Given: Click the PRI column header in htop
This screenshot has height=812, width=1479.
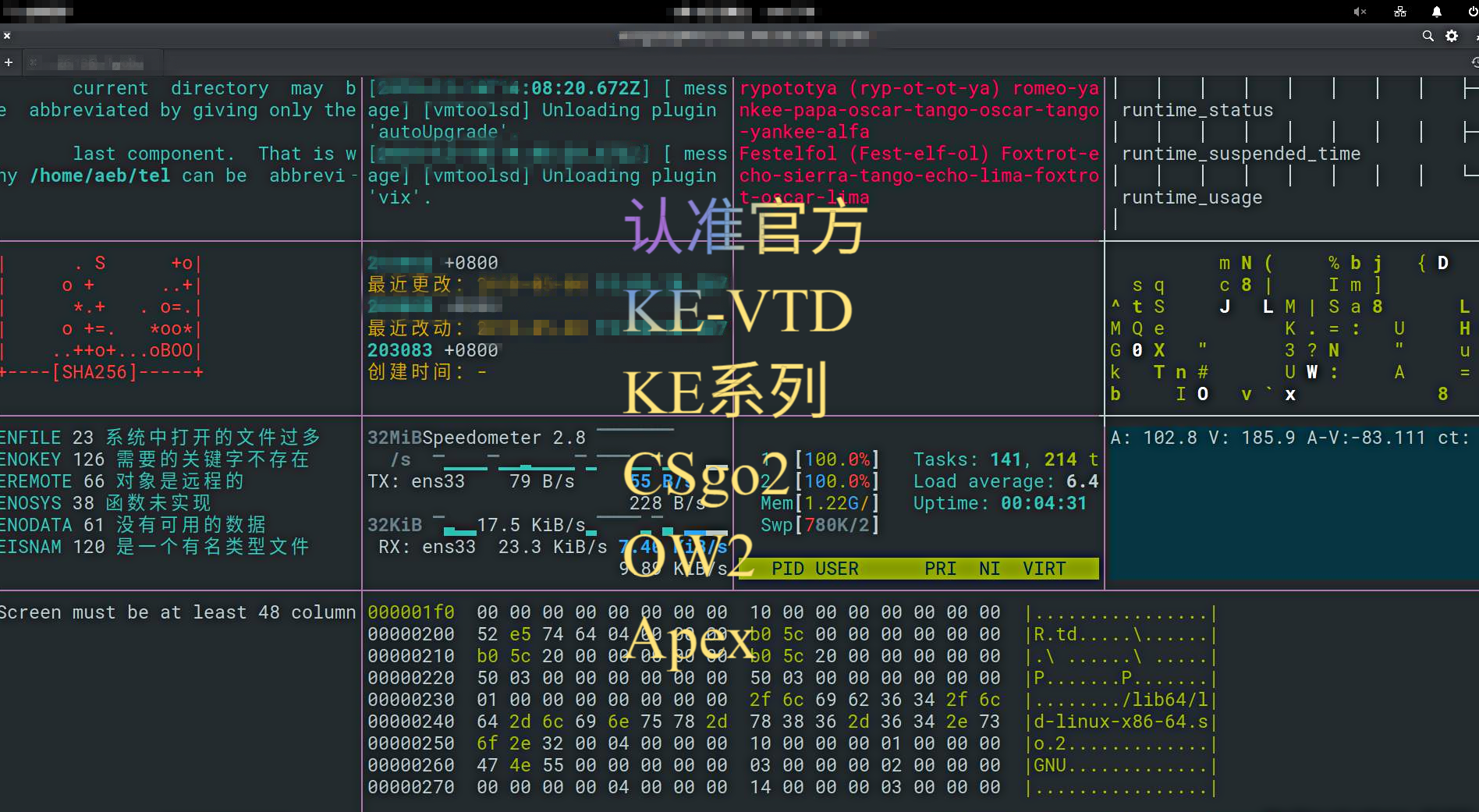Looking at the screenshot, I should [940, 569].
